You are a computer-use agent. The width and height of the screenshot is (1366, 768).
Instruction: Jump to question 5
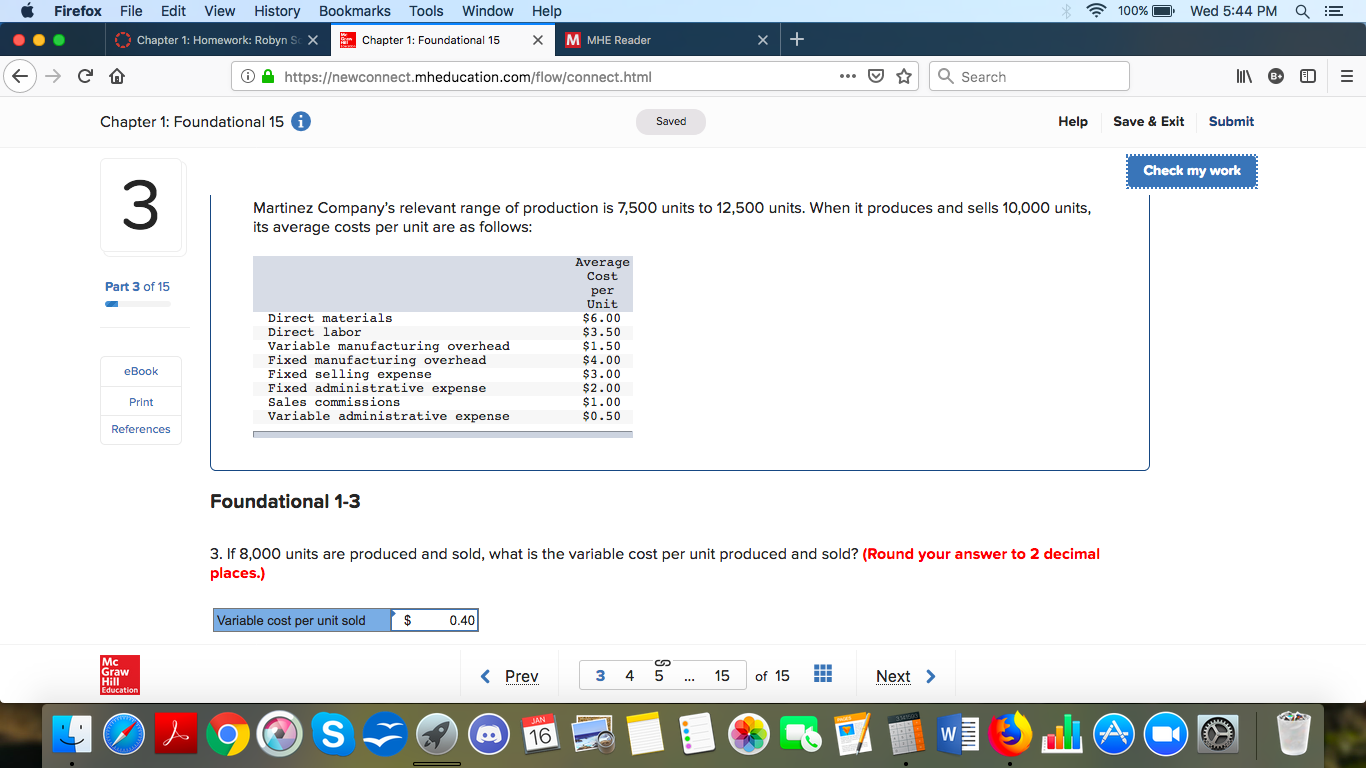coord(659,676)
